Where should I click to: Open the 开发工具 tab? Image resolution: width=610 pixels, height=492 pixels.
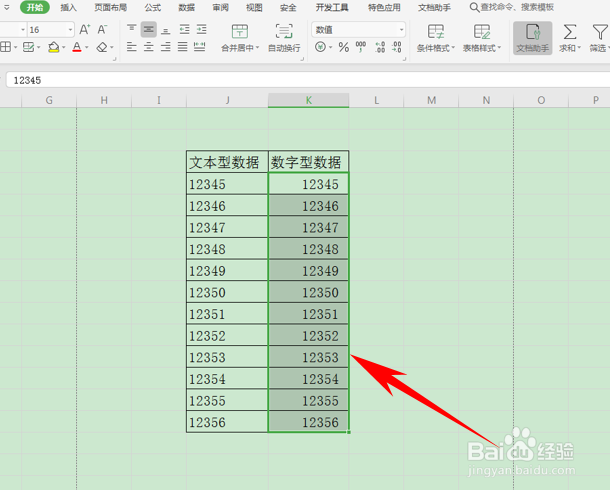coord(332,7)
